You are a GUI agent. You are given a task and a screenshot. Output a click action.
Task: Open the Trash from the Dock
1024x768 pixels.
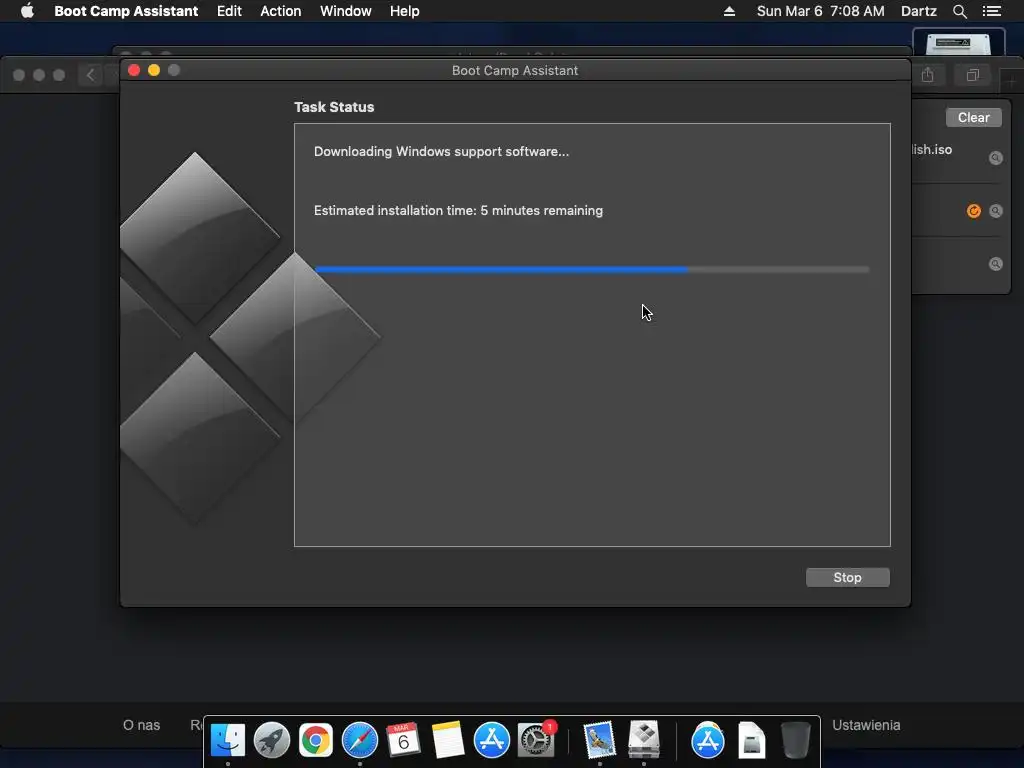[795, 740]
